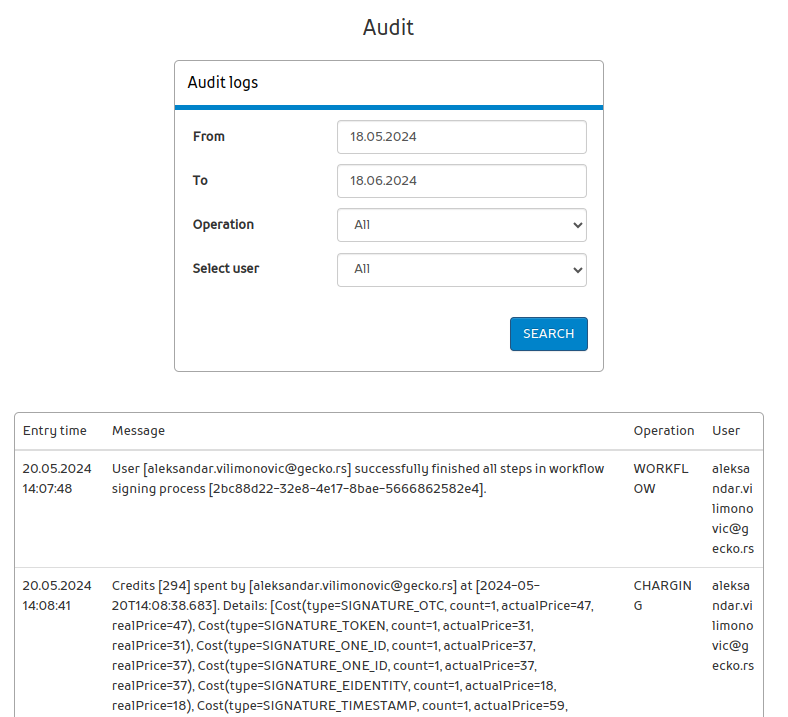Click the Audit logs panel heading
The image size is (788, 717).
[223, 83]
